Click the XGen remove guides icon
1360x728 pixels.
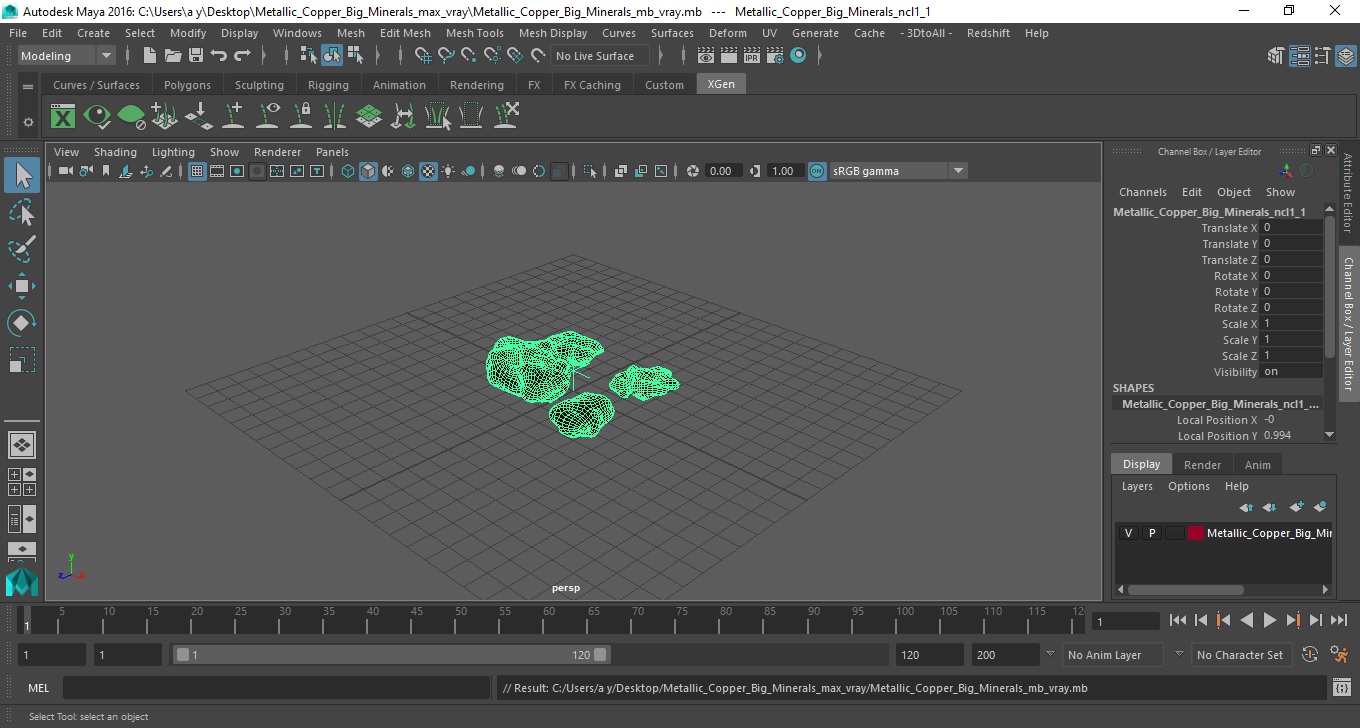(506, 117)
